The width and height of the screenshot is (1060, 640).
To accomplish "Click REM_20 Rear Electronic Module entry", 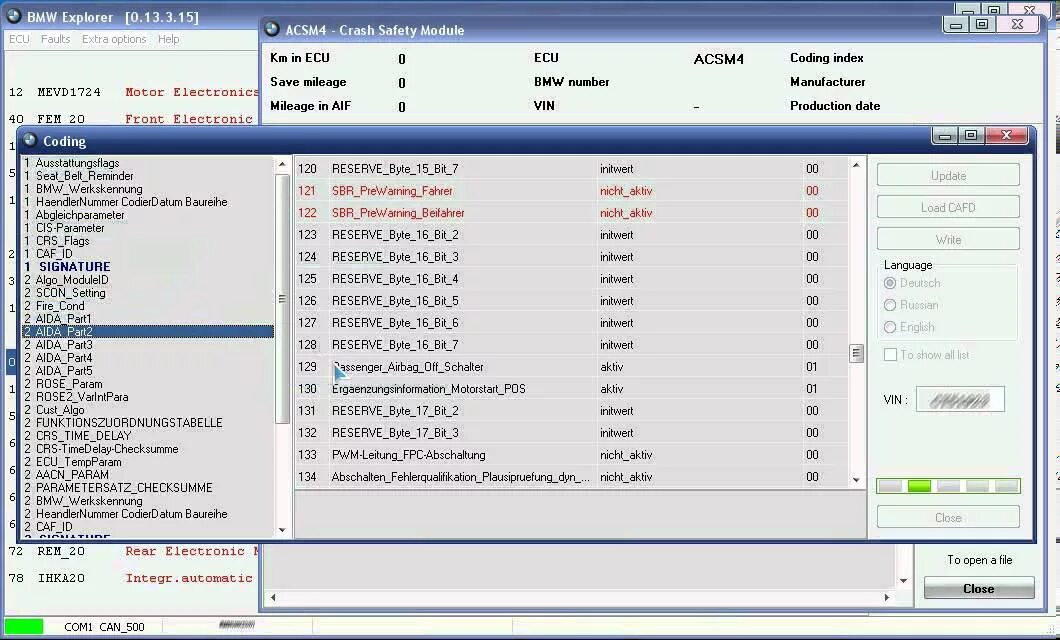I will pyautogui.click(x=134, y=551).
